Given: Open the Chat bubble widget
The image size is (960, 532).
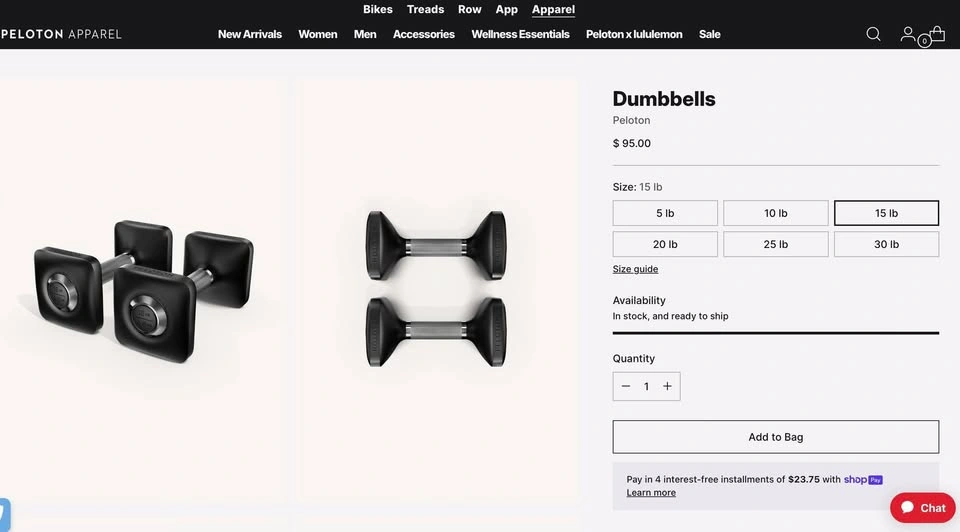Looking at the screenshot, I should click(923, 507).
